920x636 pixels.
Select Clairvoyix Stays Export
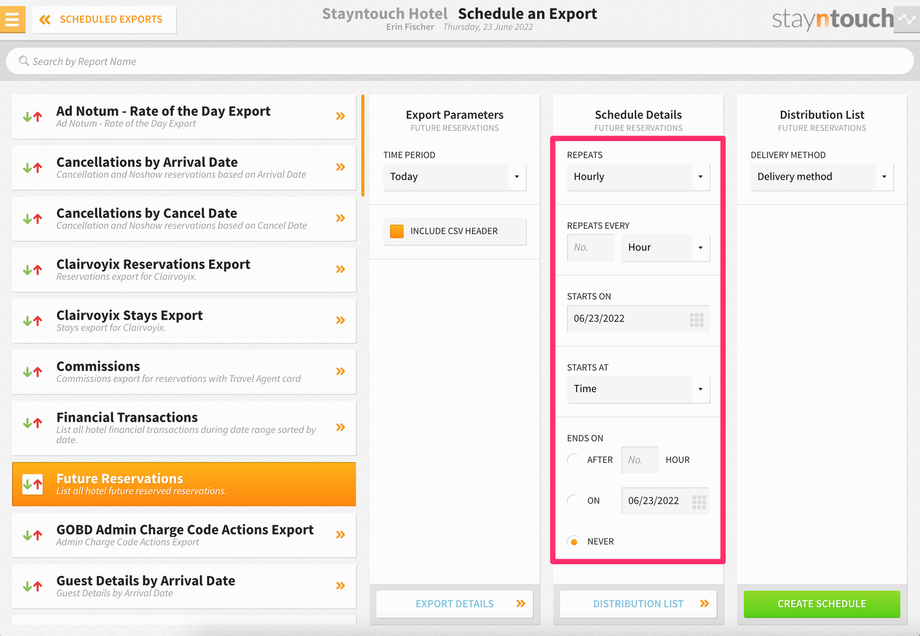[184, 321]
